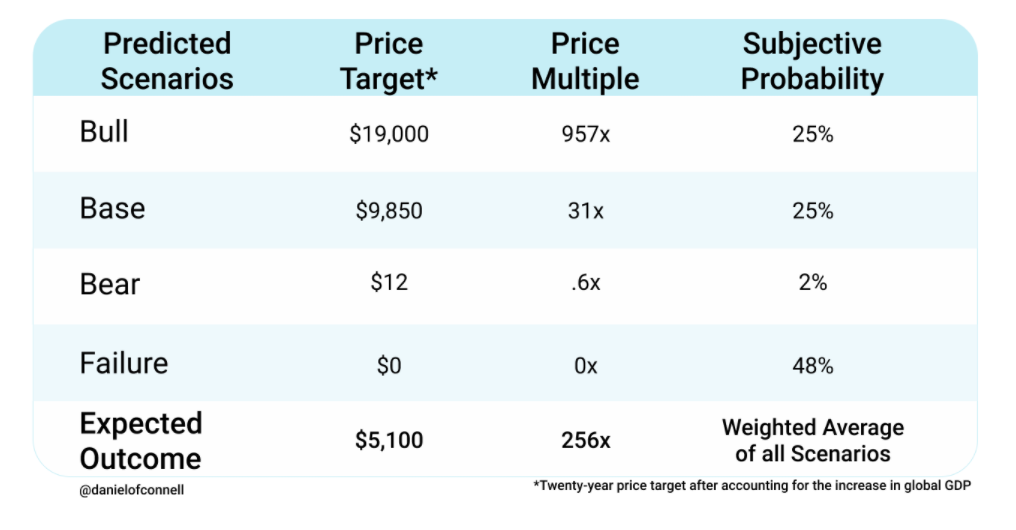Click the Price Target* column header

[x=389, y=61]
